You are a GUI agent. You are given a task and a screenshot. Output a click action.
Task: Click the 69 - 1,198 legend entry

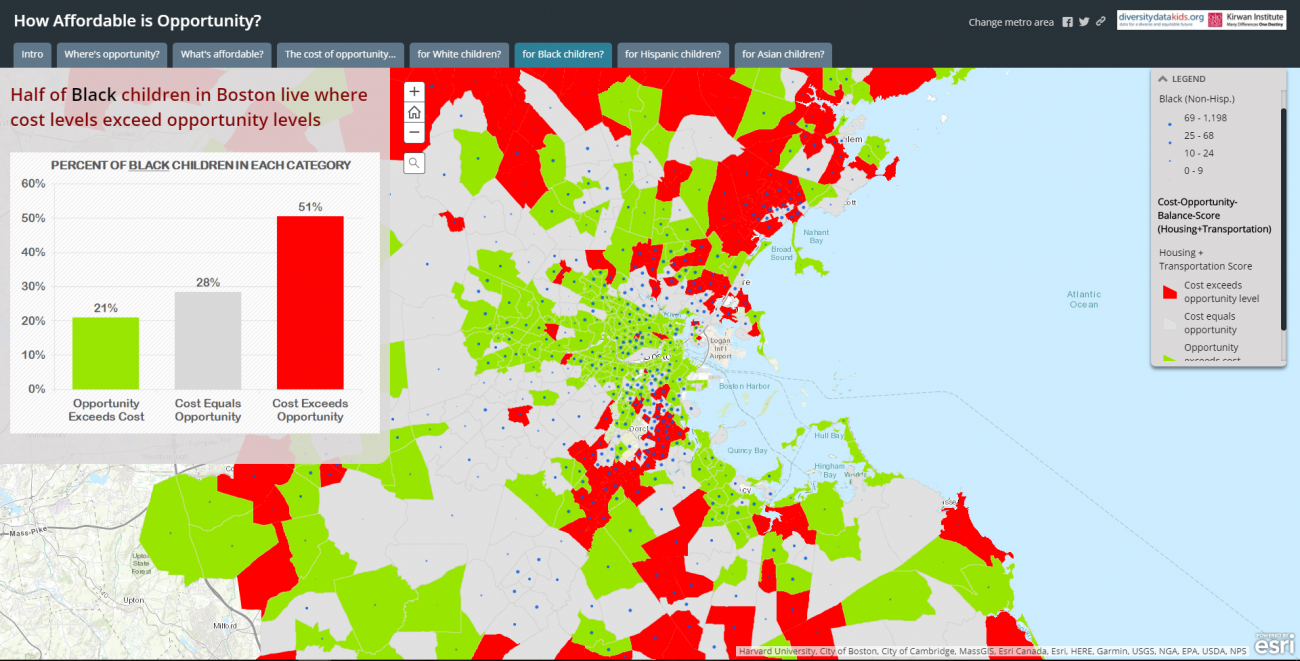point(1205,118)
